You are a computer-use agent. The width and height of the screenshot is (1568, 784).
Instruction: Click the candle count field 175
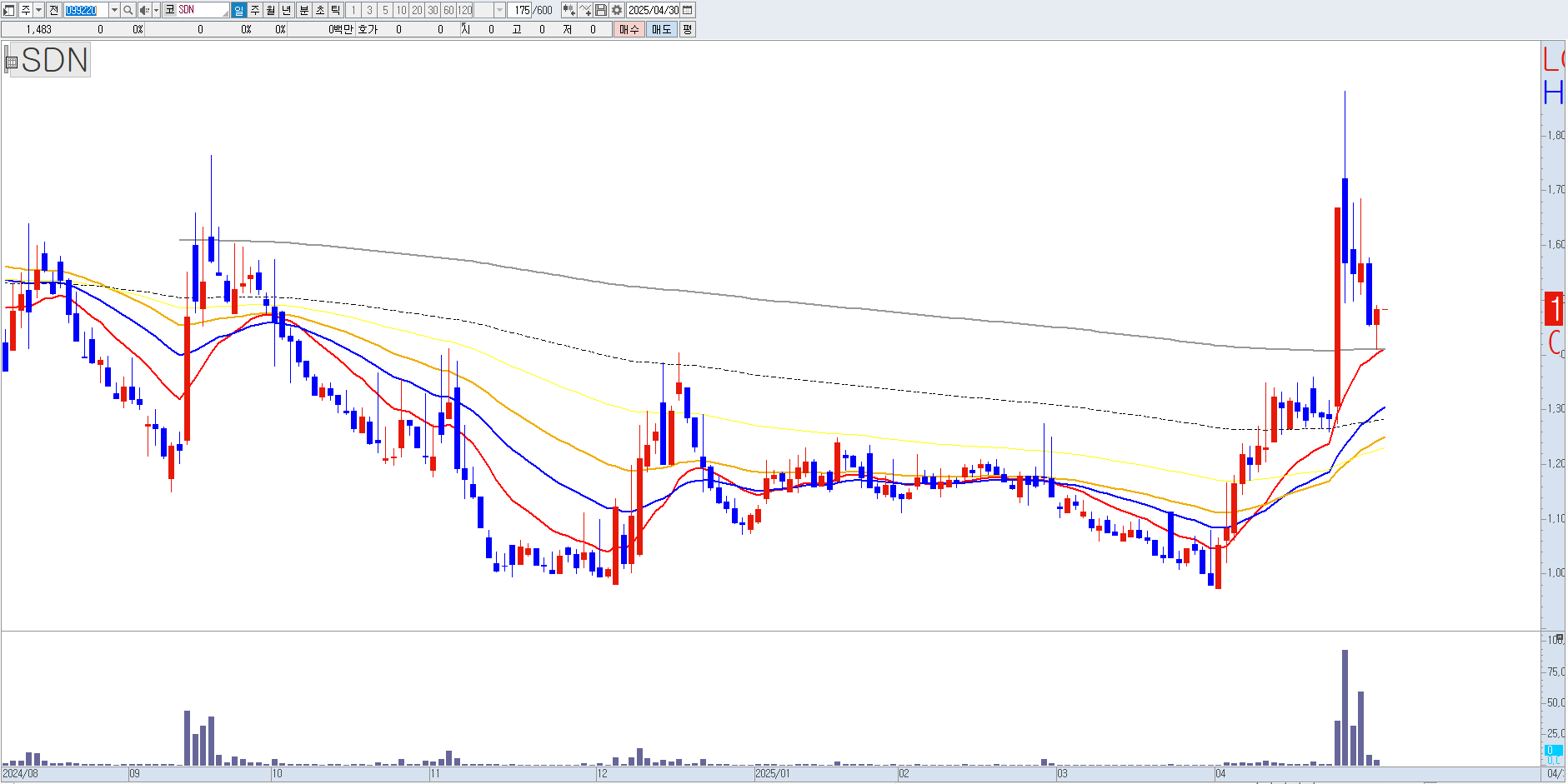(x=519, y=10)
